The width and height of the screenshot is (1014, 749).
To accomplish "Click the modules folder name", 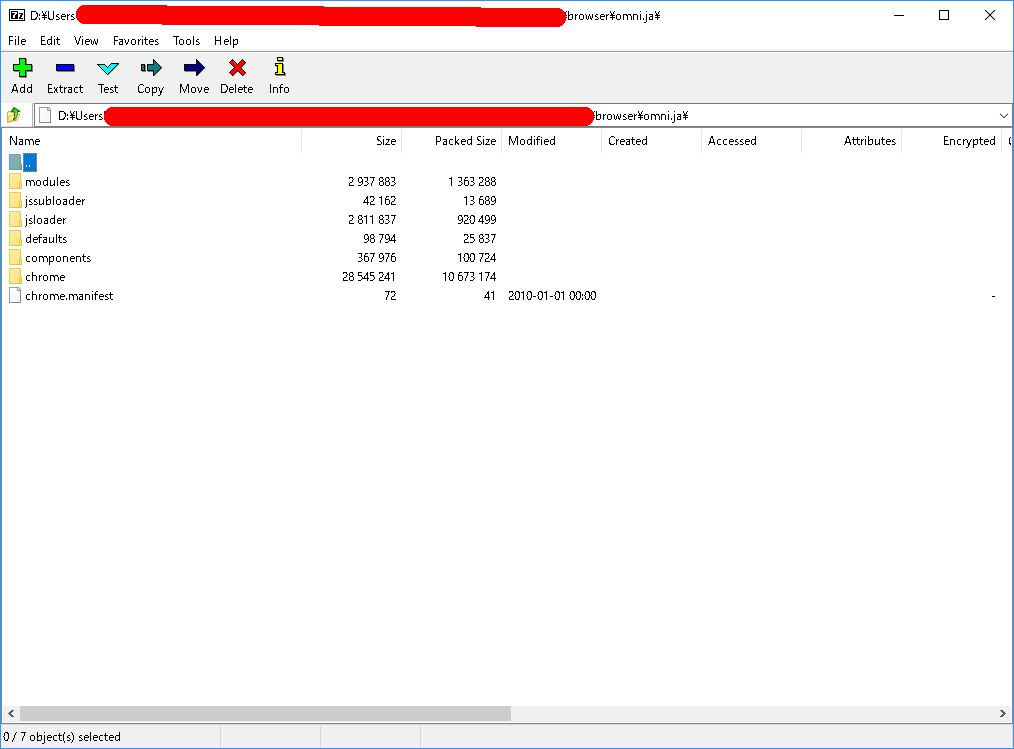I will (48, 182).
